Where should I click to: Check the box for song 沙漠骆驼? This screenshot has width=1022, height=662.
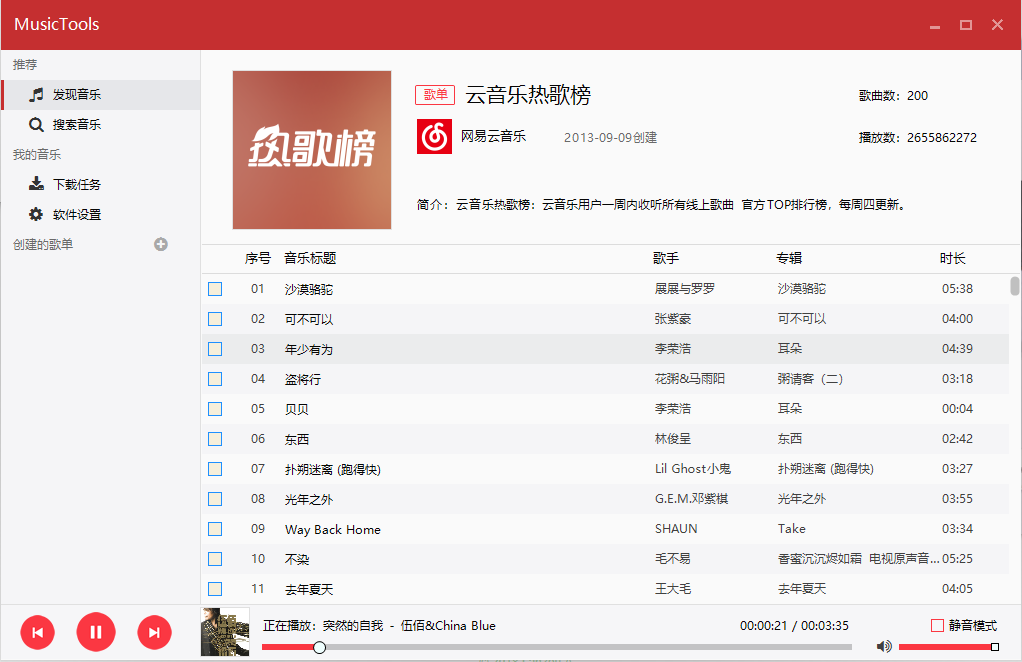pos(215,289)
